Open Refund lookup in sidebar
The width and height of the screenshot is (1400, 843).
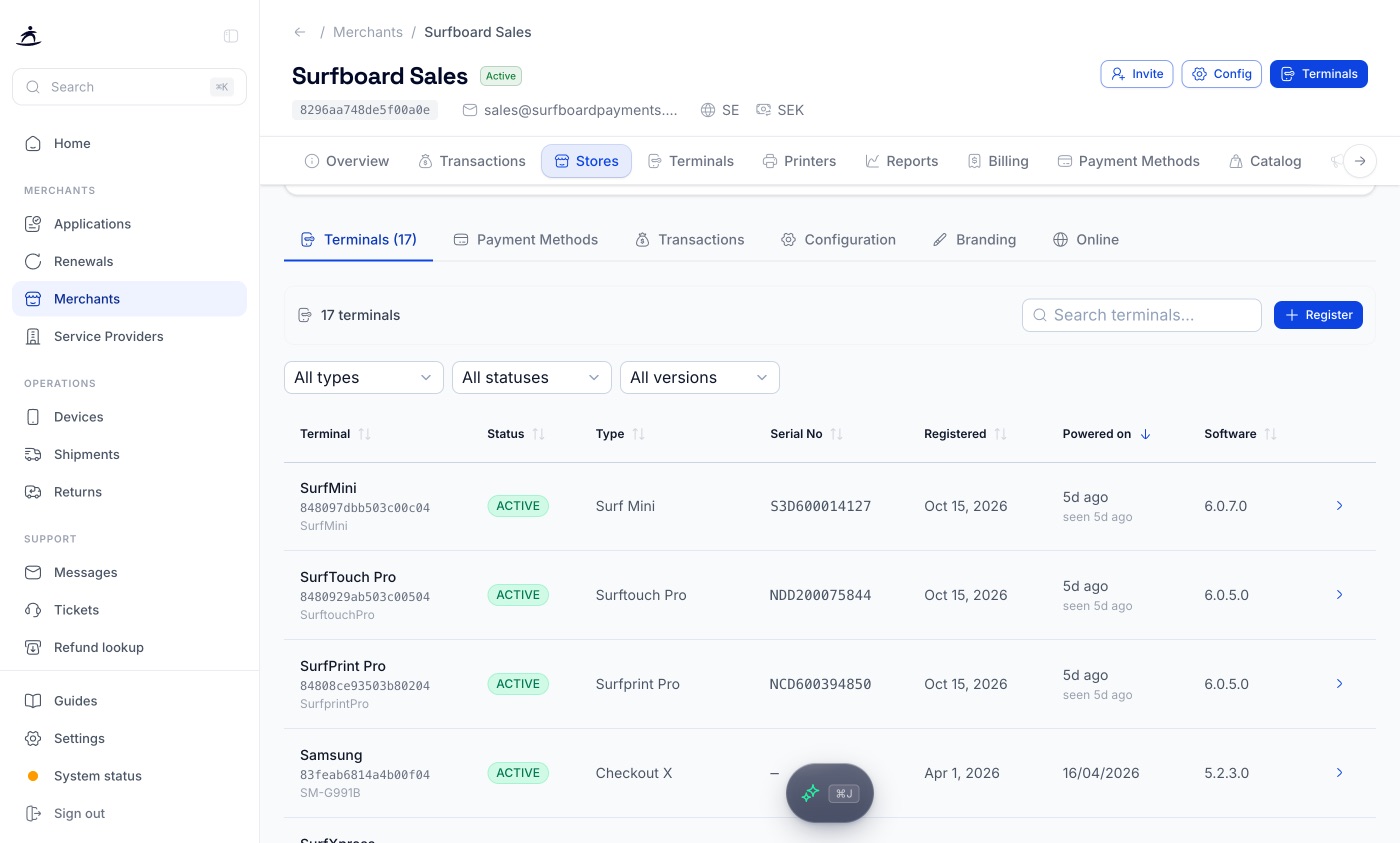point(129,647)
